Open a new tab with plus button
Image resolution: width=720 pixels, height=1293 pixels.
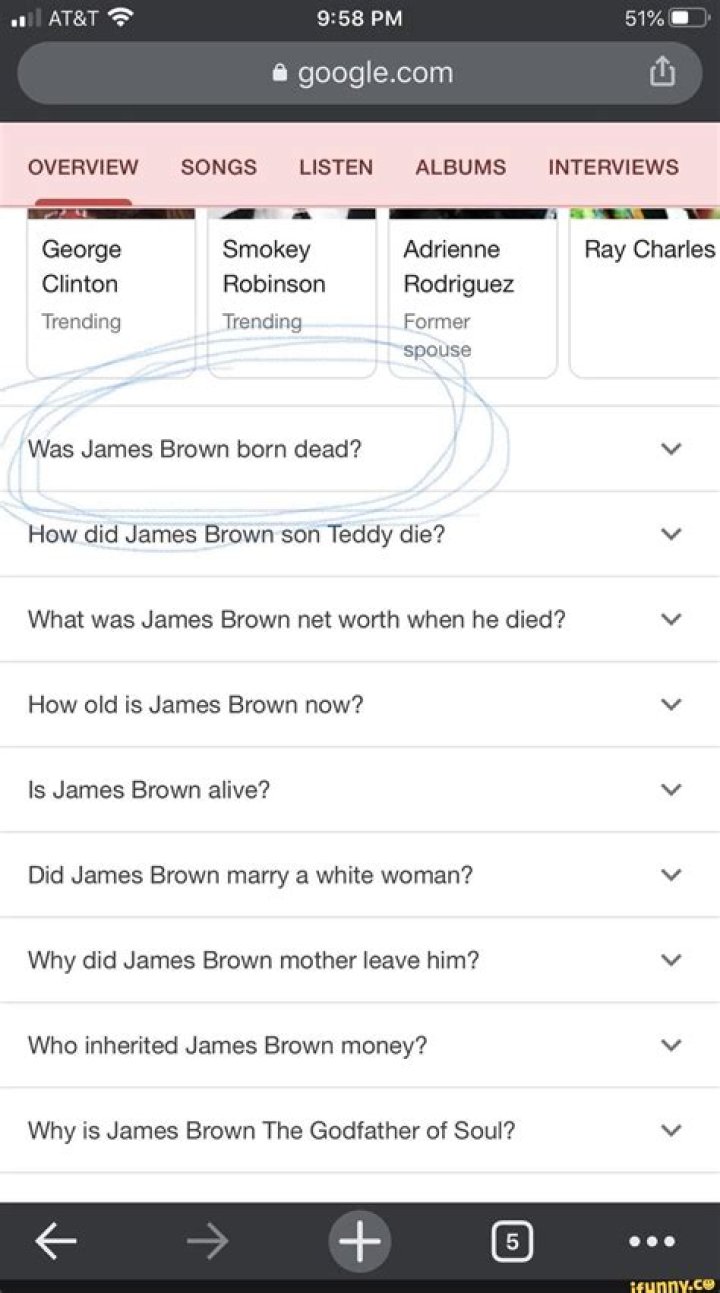point(360,1242)
